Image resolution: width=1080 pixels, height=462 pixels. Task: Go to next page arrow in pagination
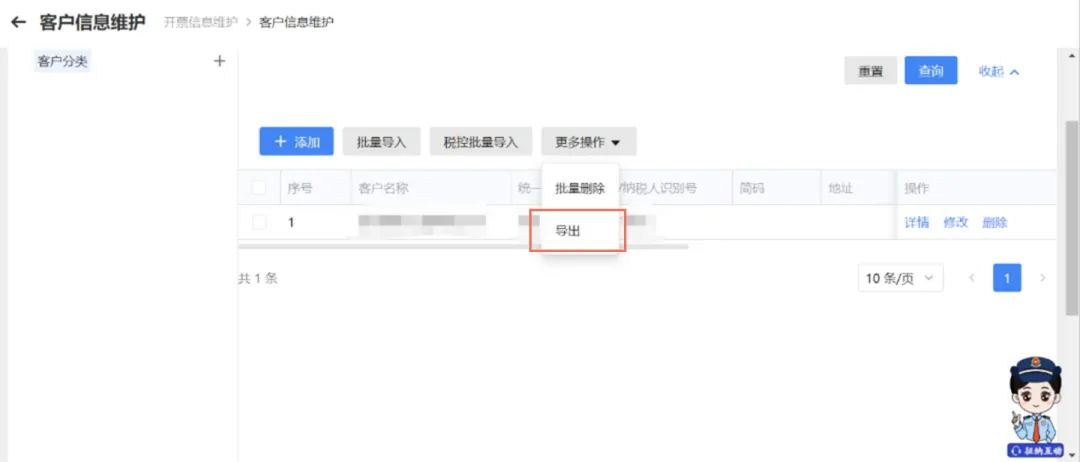pyautogui.click(x=1042, y=278)
